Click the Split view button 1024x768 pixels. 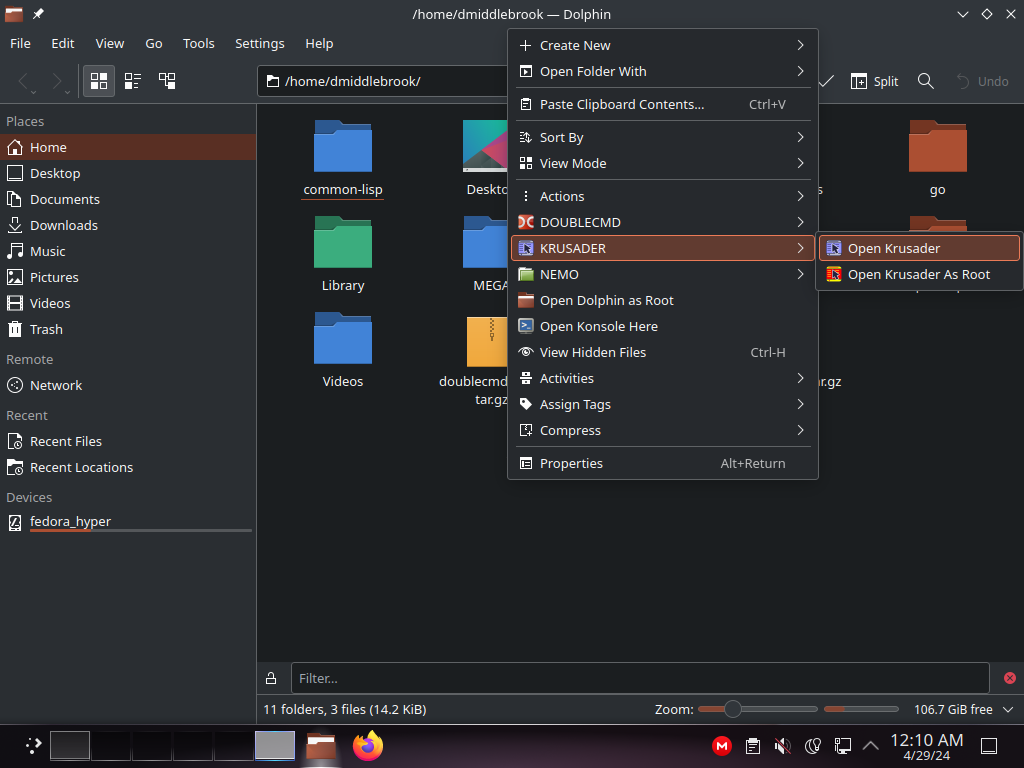click(874, 81)
